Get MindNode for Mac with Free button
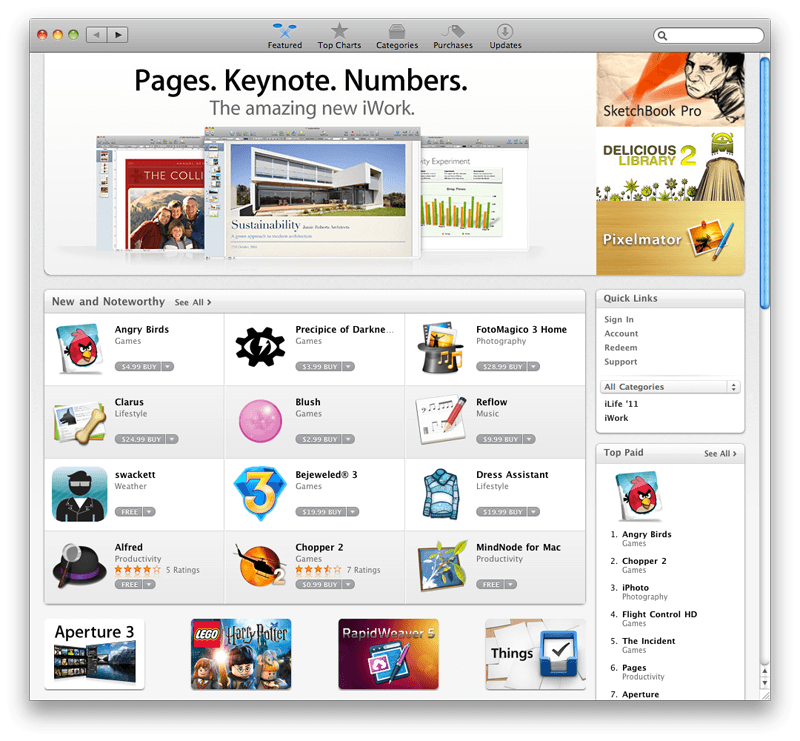 (x=490, y=584)
